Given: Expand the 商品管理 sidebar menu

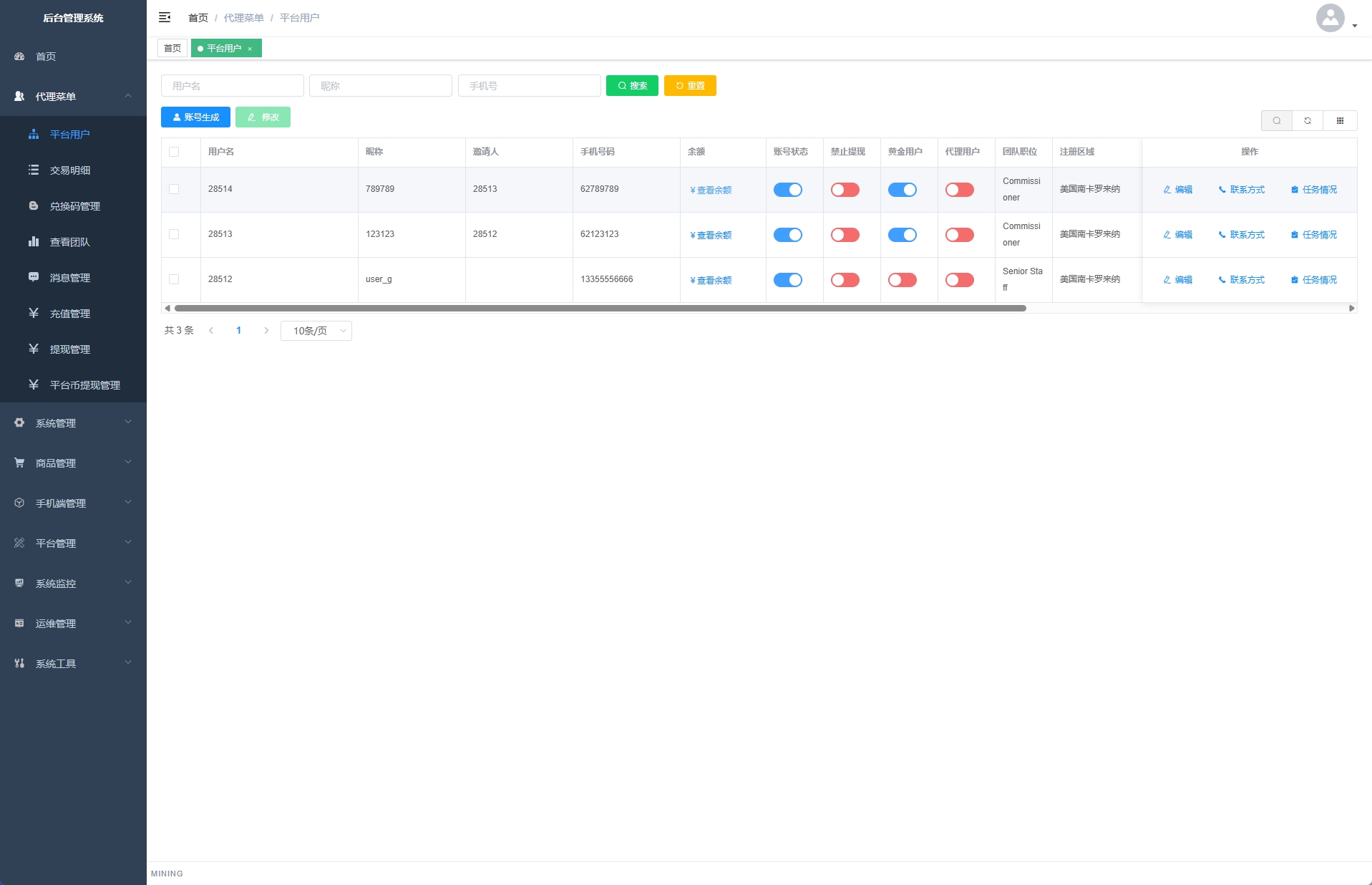Looking at the screenshot, I should 73,463.
